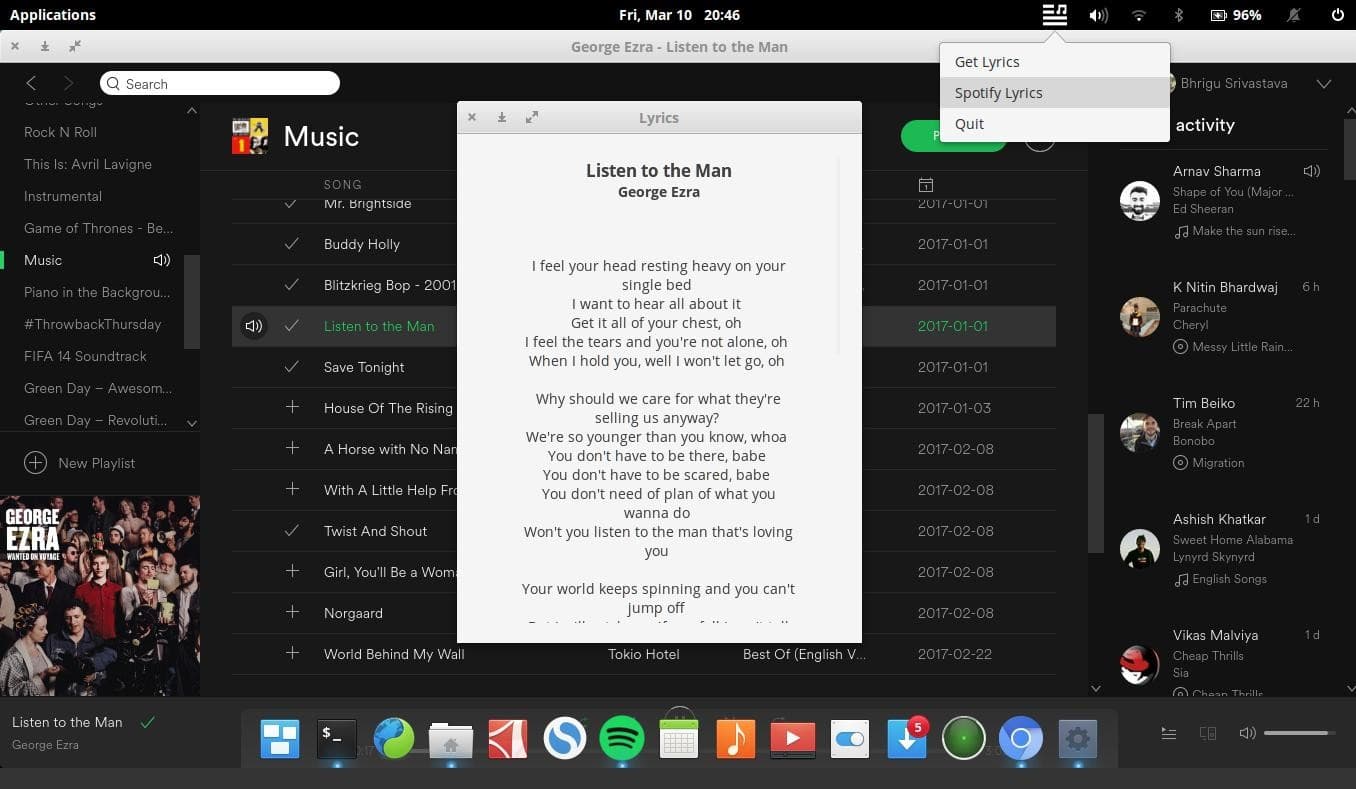Open the FIFA 14 Soundtrack playlist
The width and height of the screenshot is (1356, 789).
(x=85, y=356)
